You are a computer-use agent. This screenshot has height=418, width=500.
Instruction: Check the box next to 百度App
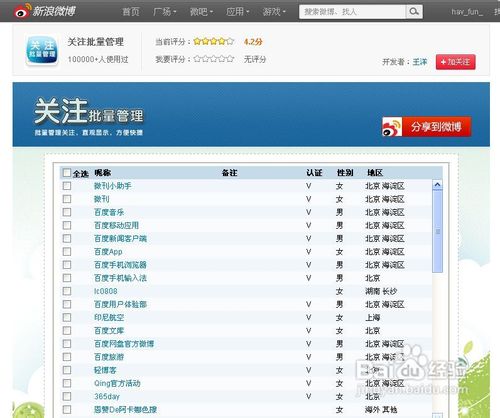pyautogui.click(x=67, y=251)
